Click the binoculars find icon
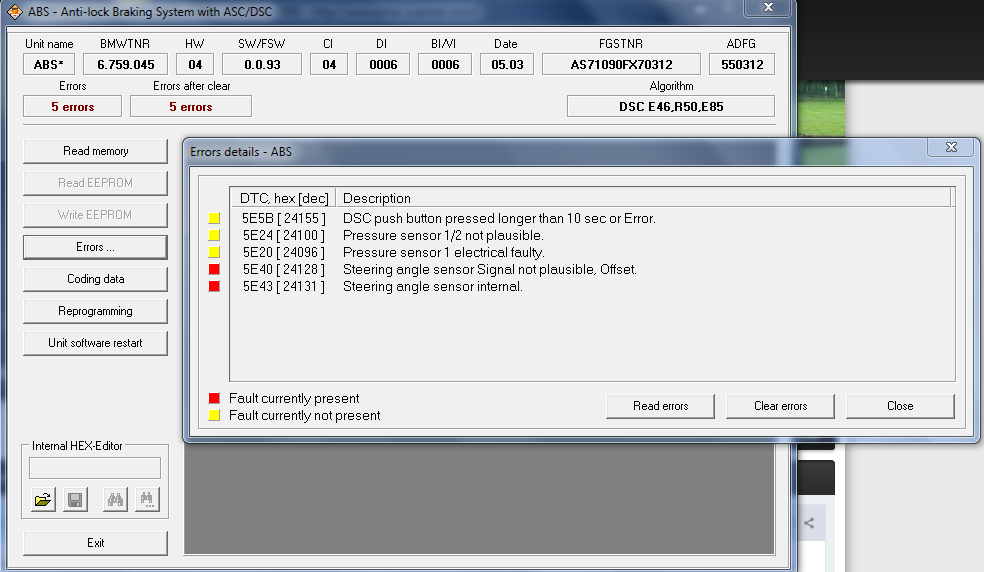The height and width of the screenshot is (572, 984). (115, 500)
